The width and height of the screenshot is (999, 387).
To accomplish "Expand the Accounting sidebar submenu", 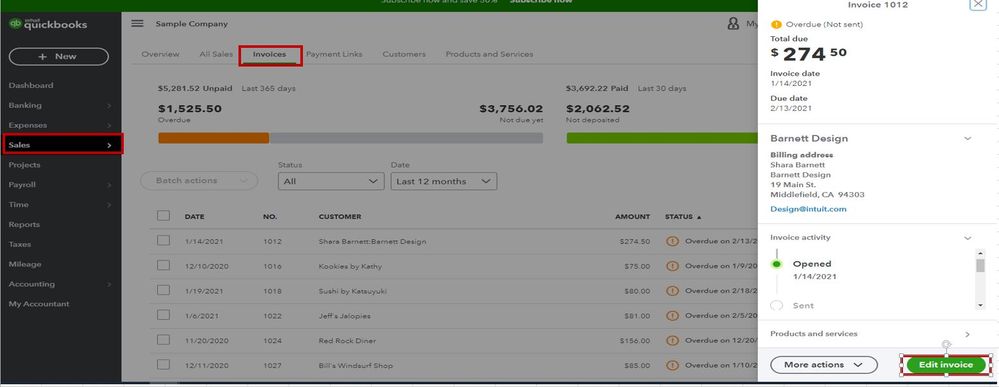I will point(109,285).
